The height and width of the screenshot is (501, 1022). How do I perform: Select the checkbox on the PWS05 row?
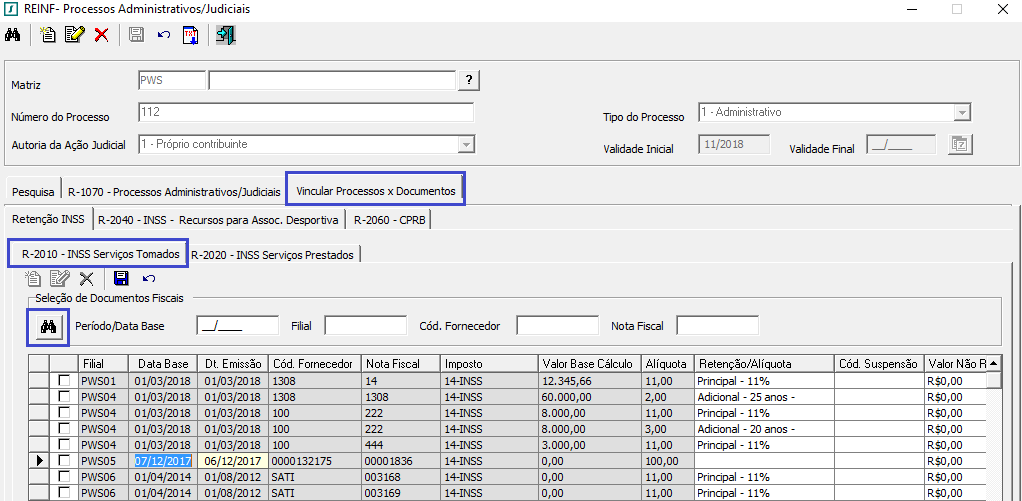pyautogui.click(x=64, y=461)
